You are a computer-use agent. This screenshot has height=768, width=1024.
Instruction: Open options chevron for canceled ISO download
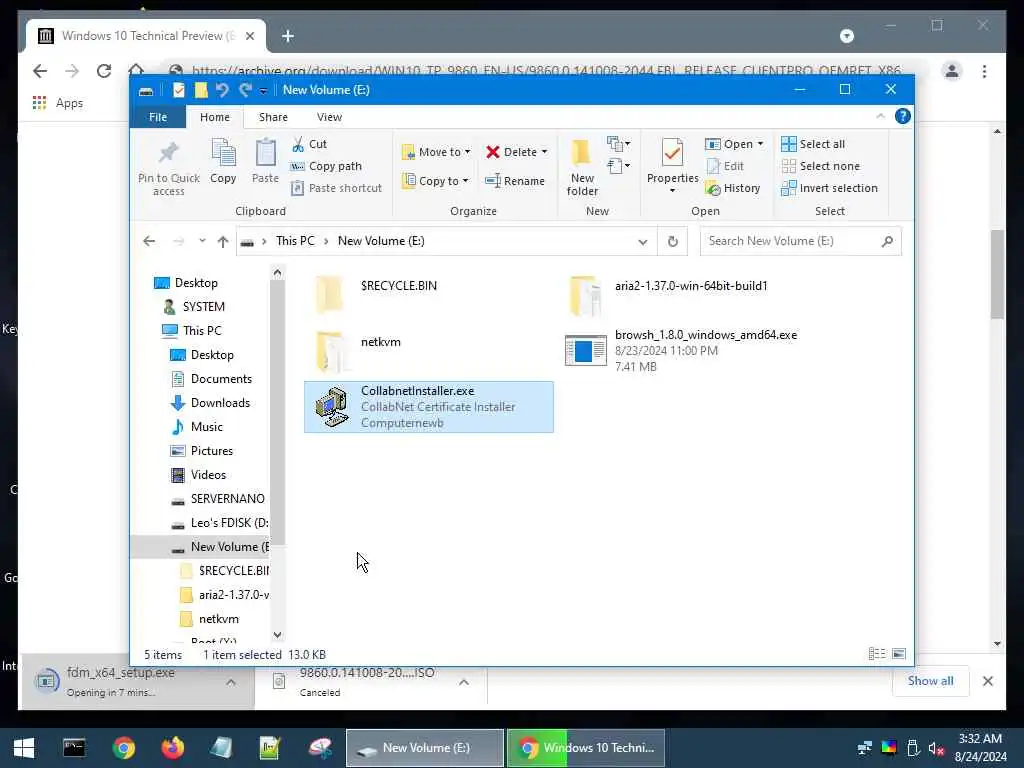464,682
